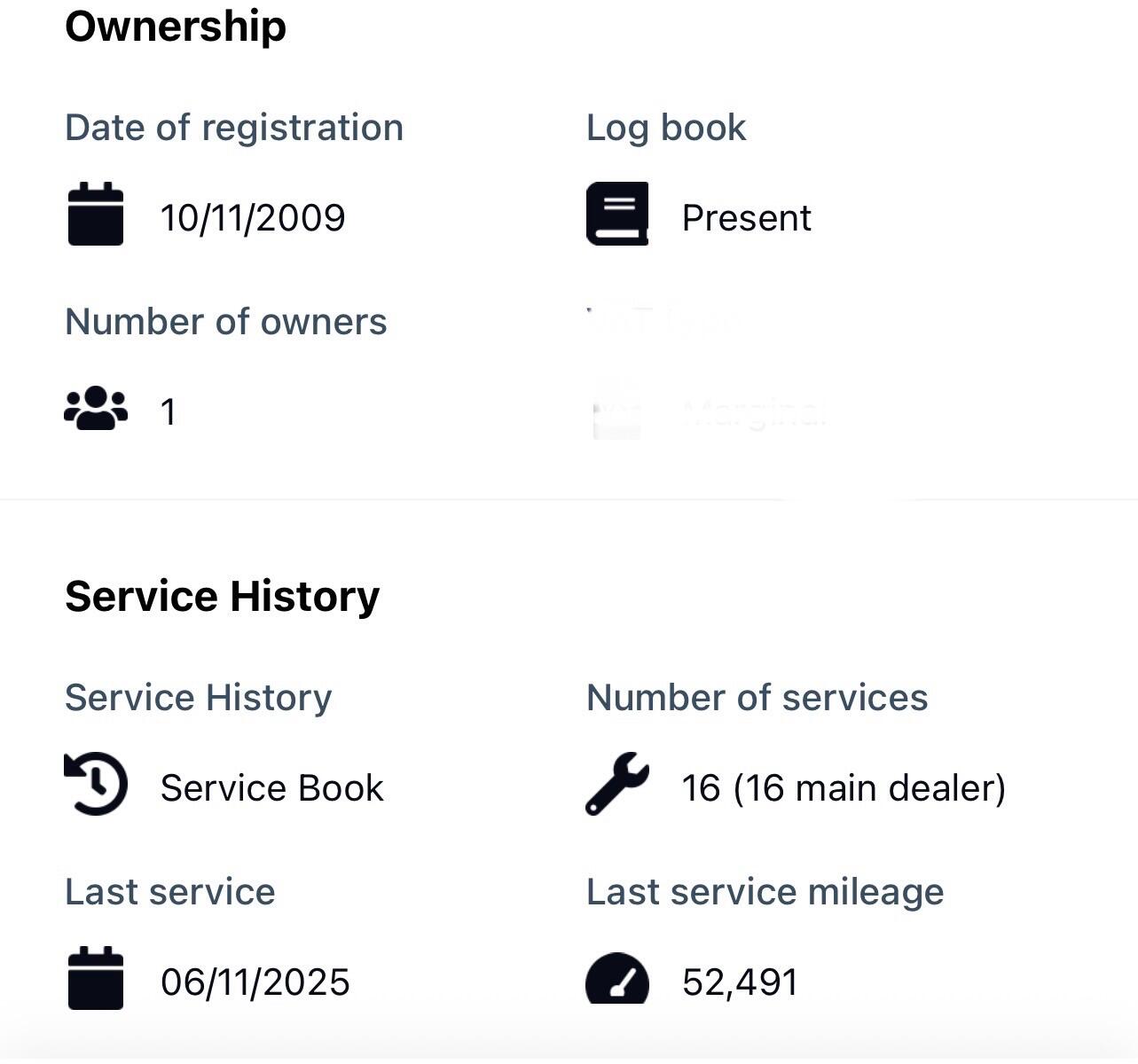This screenshot has width=1138, height=1064.
Task: Click the owners group icon
Action: 96,409
